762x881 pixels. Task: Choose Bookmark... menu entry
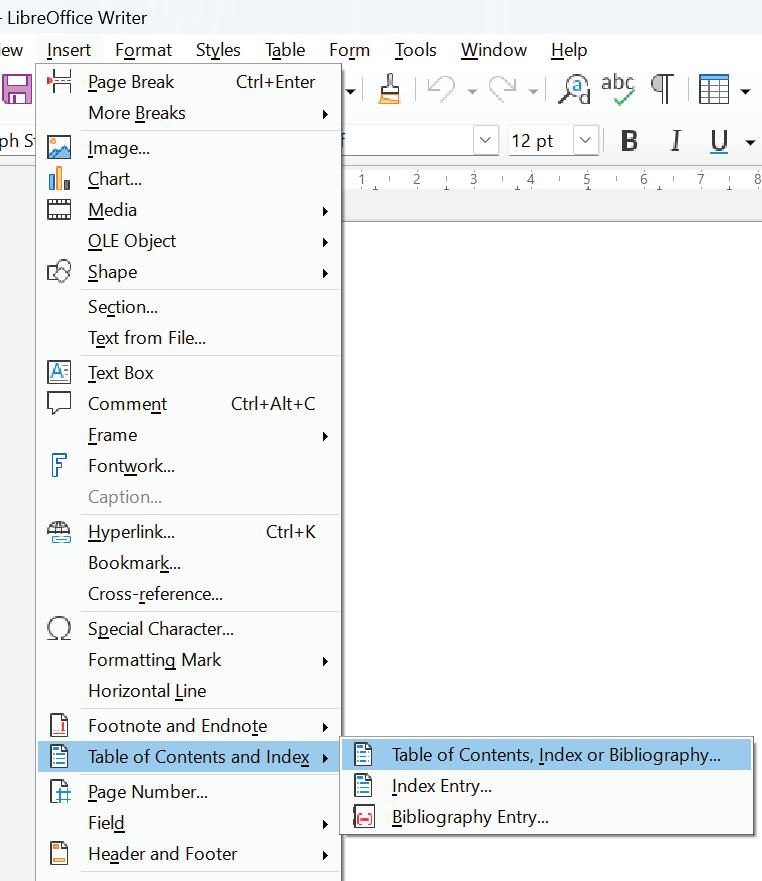pyautogui.click(x=189, y=563)
